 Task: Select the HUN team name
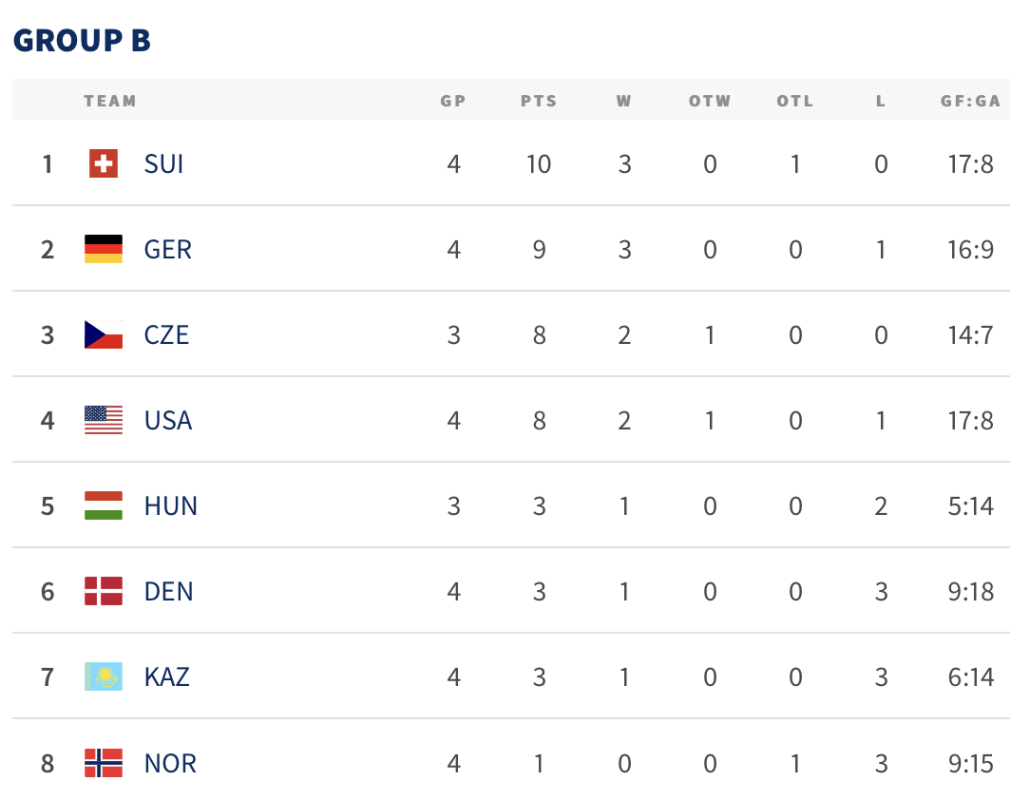click(x=170, y=506)
